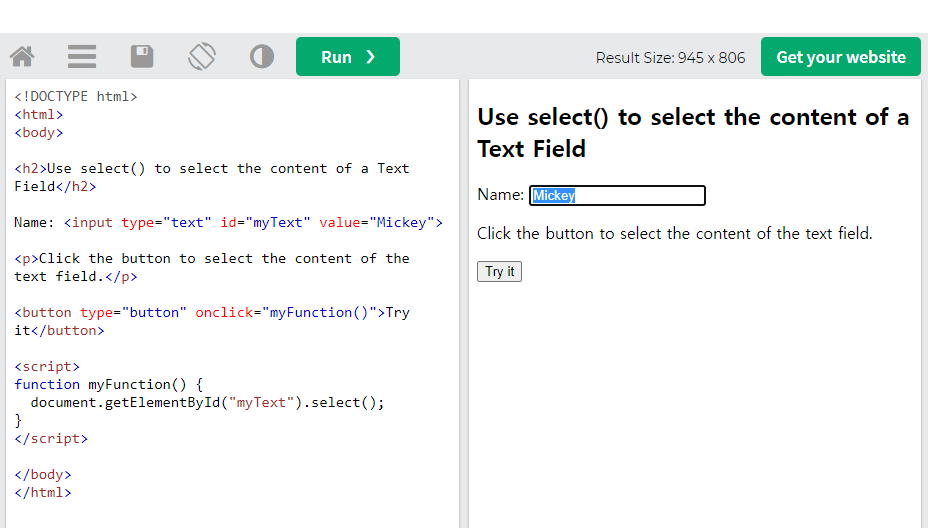Toggle dark mode contrast icon
The height and width of the screenshot is (528, 928).
point(262,57)
